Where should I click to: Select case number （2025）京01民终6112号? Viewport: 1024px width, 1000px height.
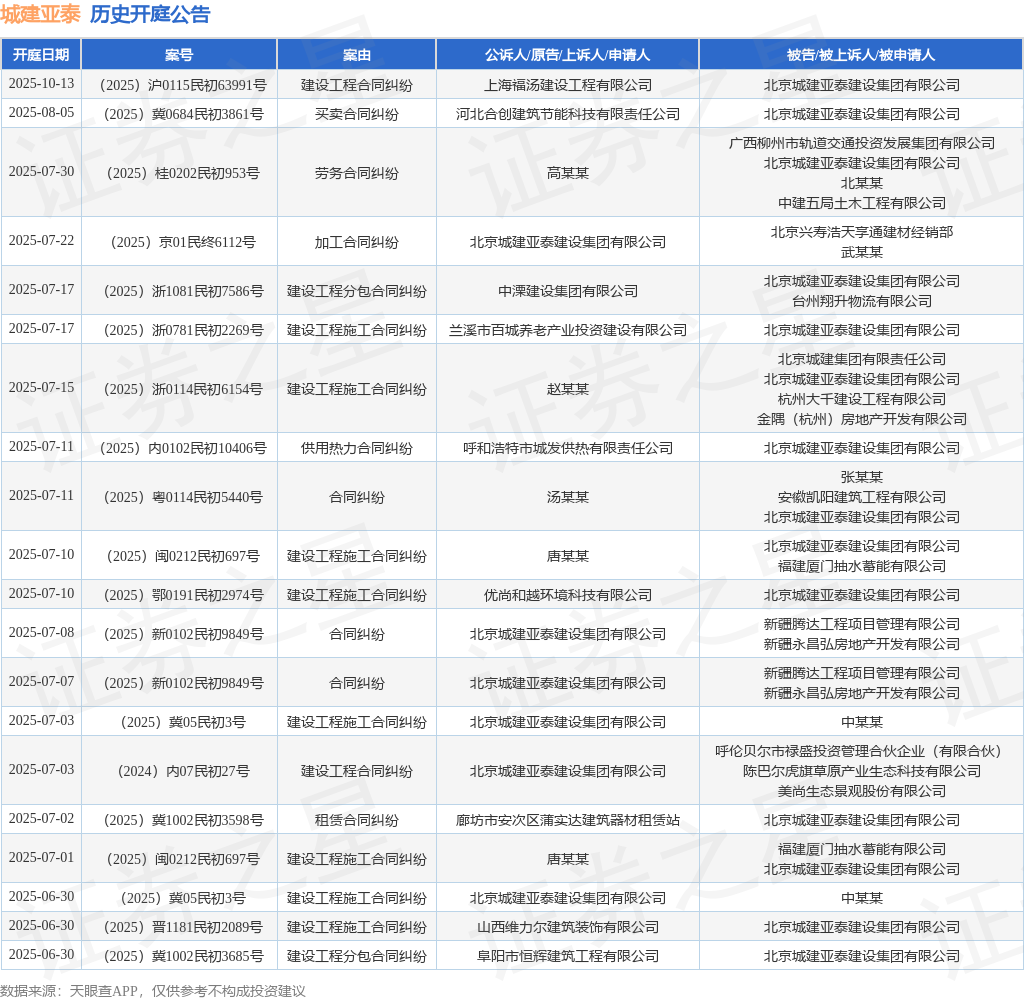point(179,242)
